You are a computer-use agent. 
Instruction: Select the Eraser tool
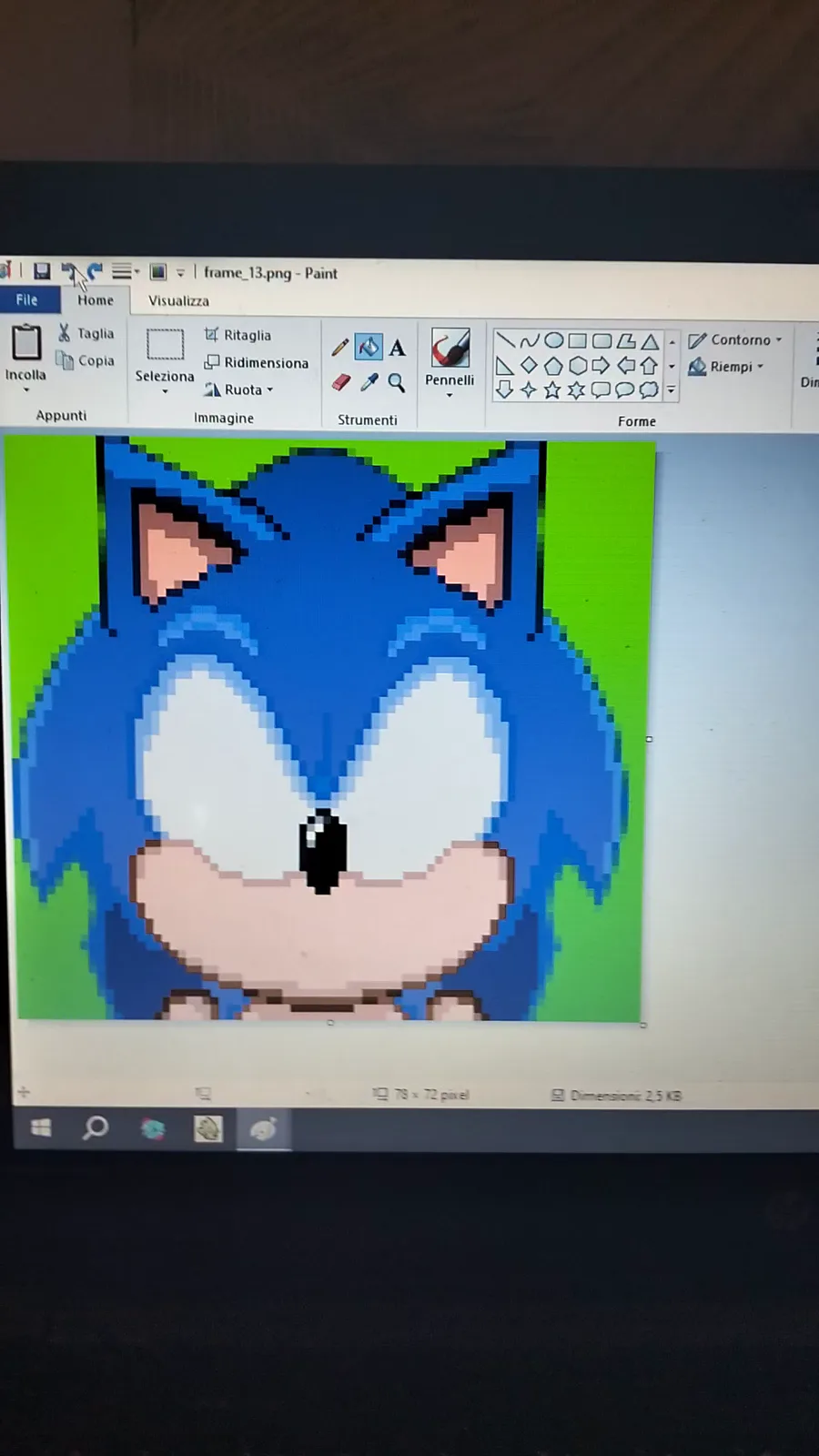pos(340,382)
